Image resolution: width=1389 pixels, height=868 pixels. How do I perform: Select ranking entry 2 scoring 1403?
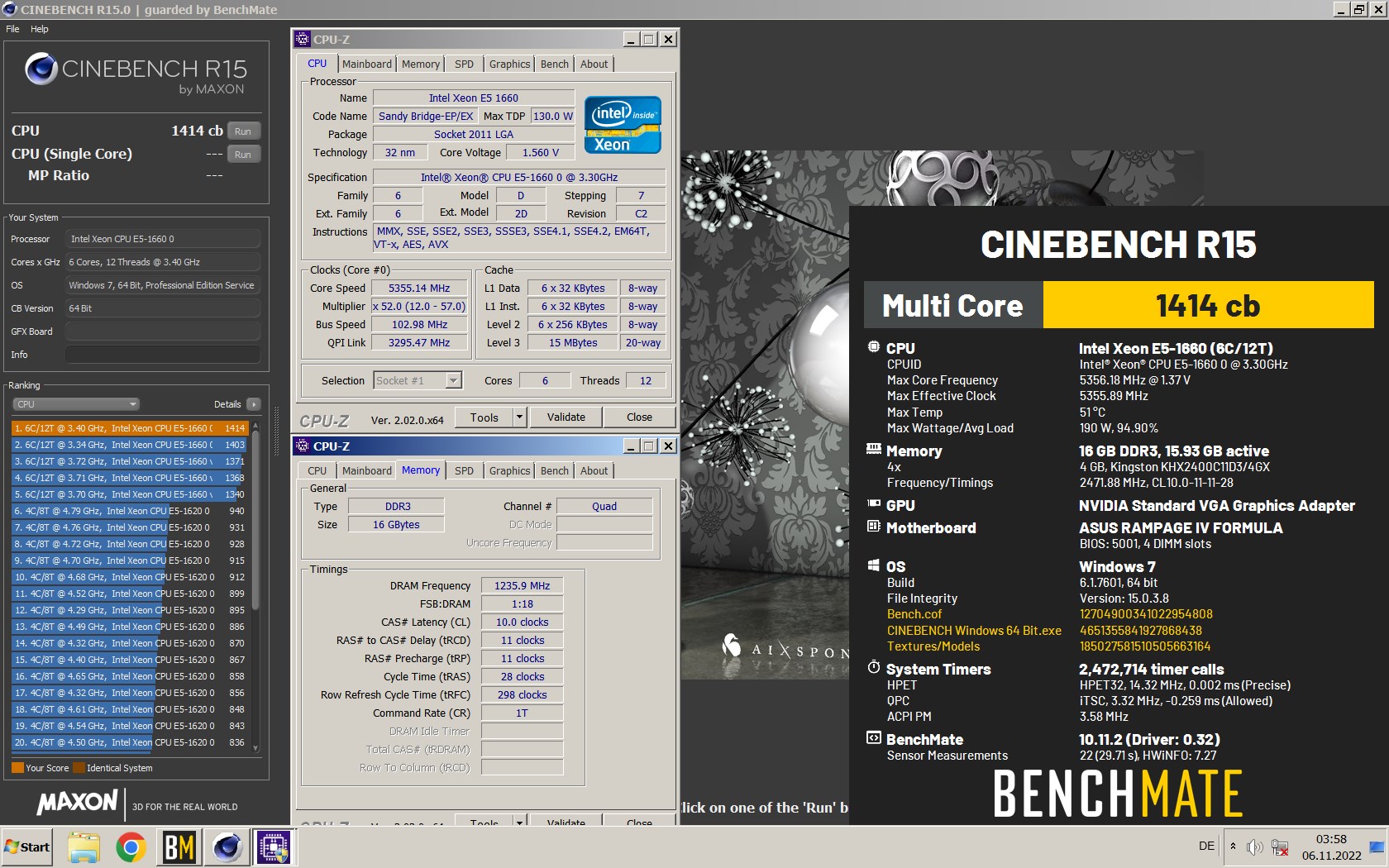[x=130, y=445]
